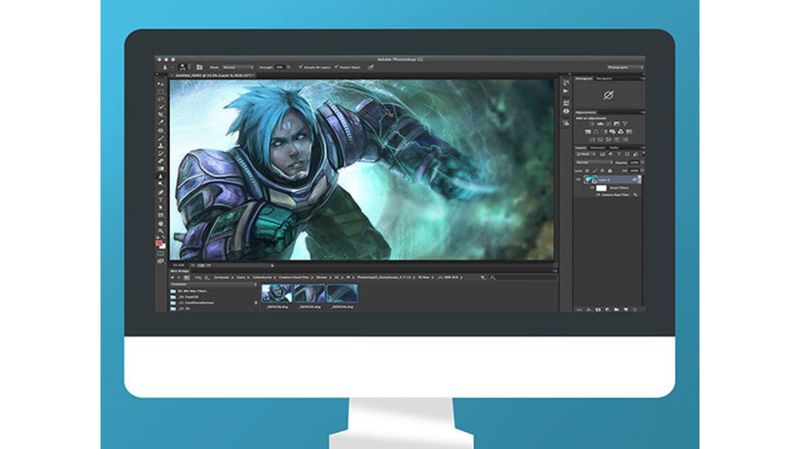Select the History Brush tool
The width and height of the screenshot is (800, 449).
point(161,154)
